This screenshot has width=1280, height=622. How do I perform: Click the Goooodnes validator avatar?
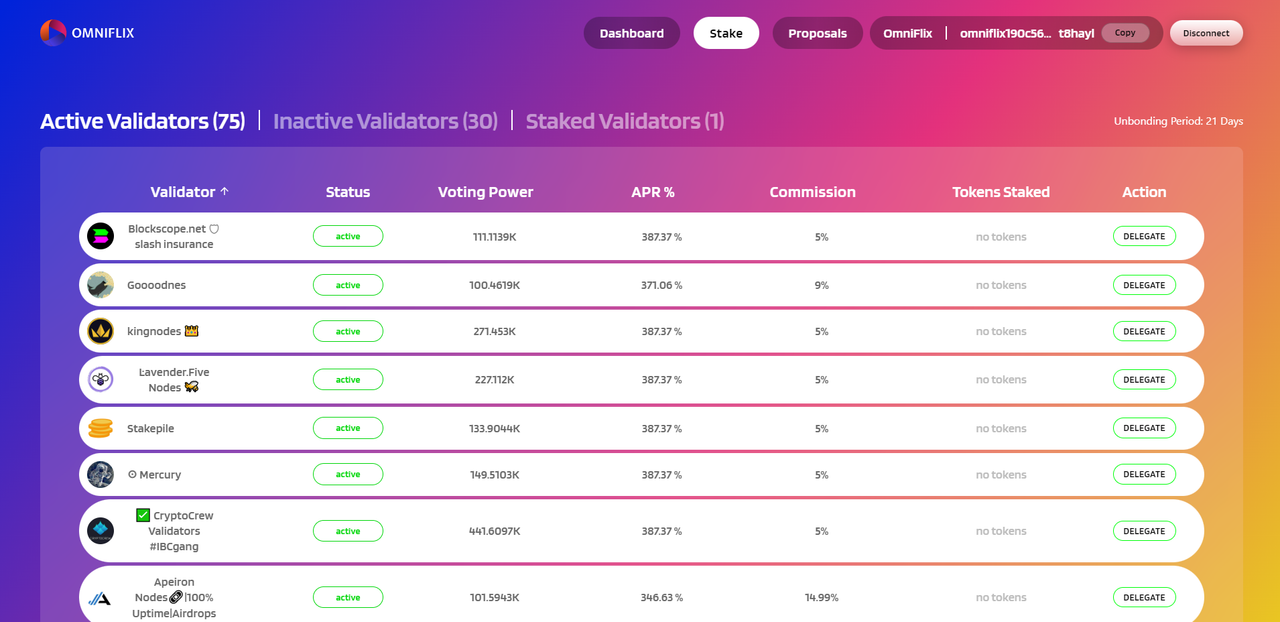[100, 285]
